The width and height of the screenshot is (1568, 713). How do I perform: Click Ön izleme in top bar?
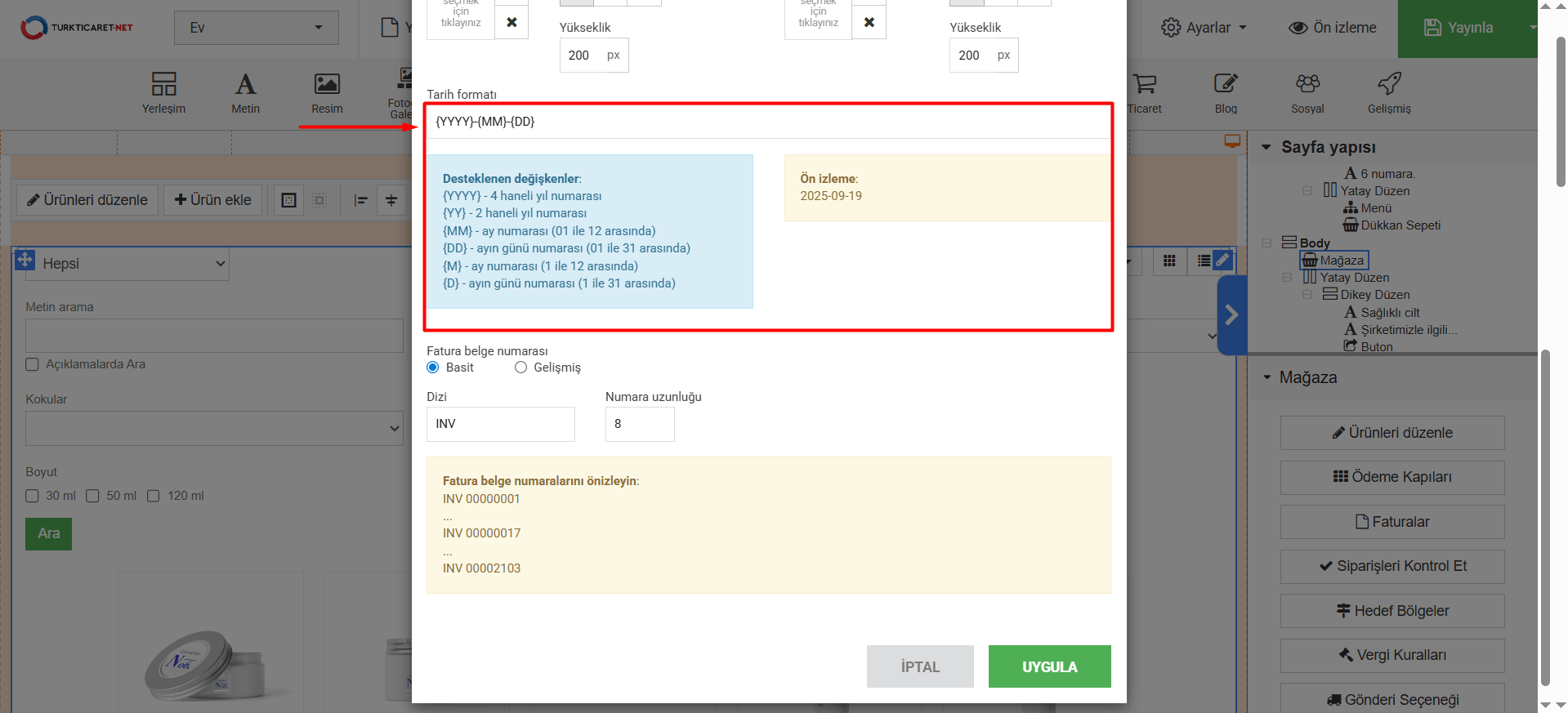1333,28
